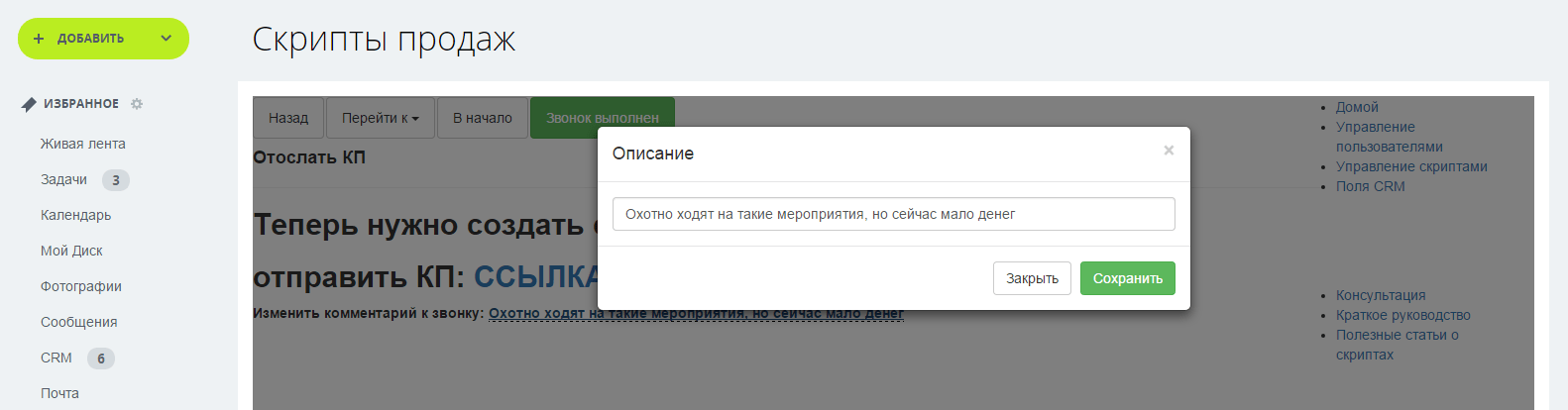
Task: Open Задачи in the sidebar
Action: [x=63, y=179]
